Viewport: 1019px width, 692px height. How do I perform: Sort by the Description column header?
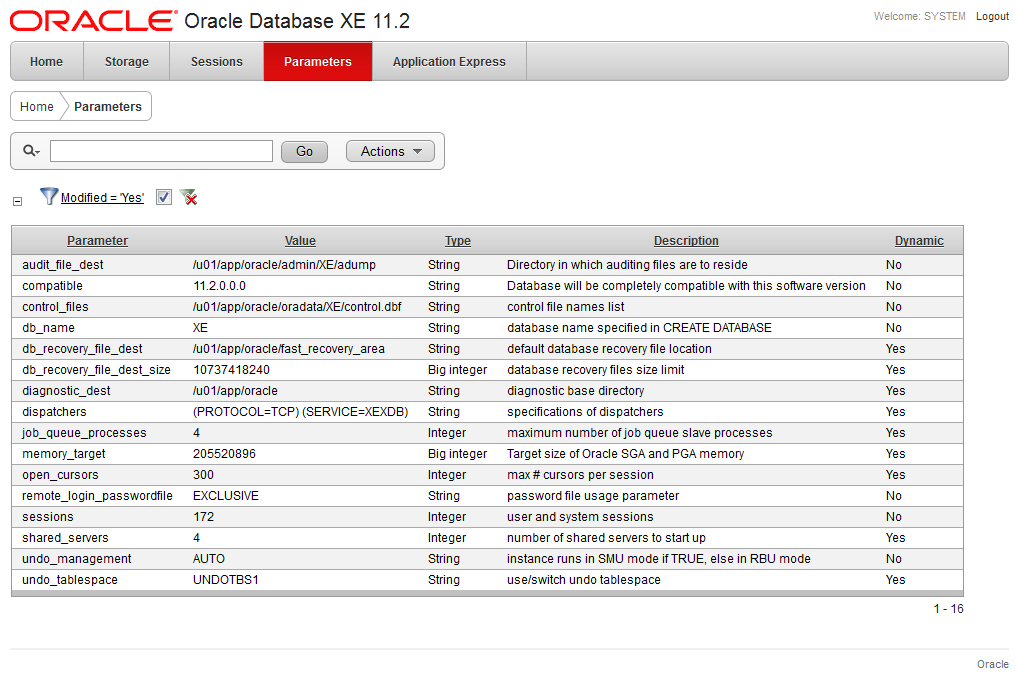pos(686,240)
